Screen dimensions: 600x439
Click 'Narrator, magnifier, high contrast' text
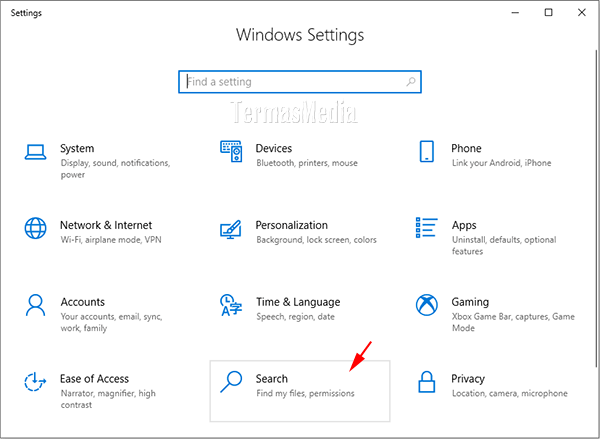pos(108,399)
